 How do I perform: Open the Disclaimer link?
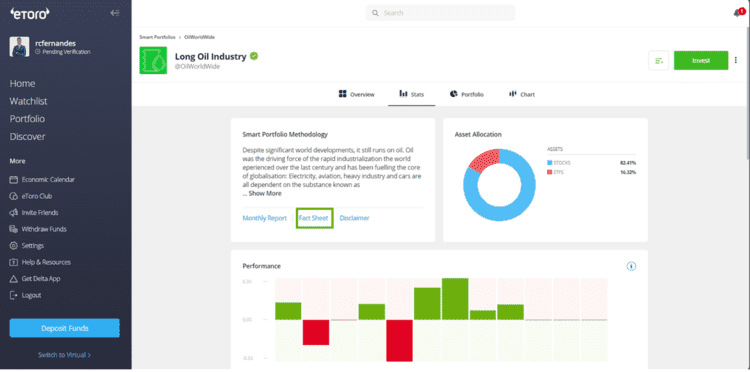354,218
